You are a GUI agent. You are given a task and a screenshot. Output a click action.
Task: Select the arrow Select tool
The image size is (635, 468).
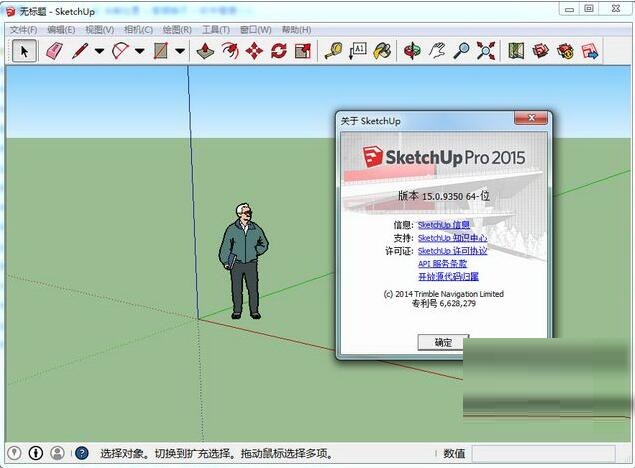[x=24, y=50]
